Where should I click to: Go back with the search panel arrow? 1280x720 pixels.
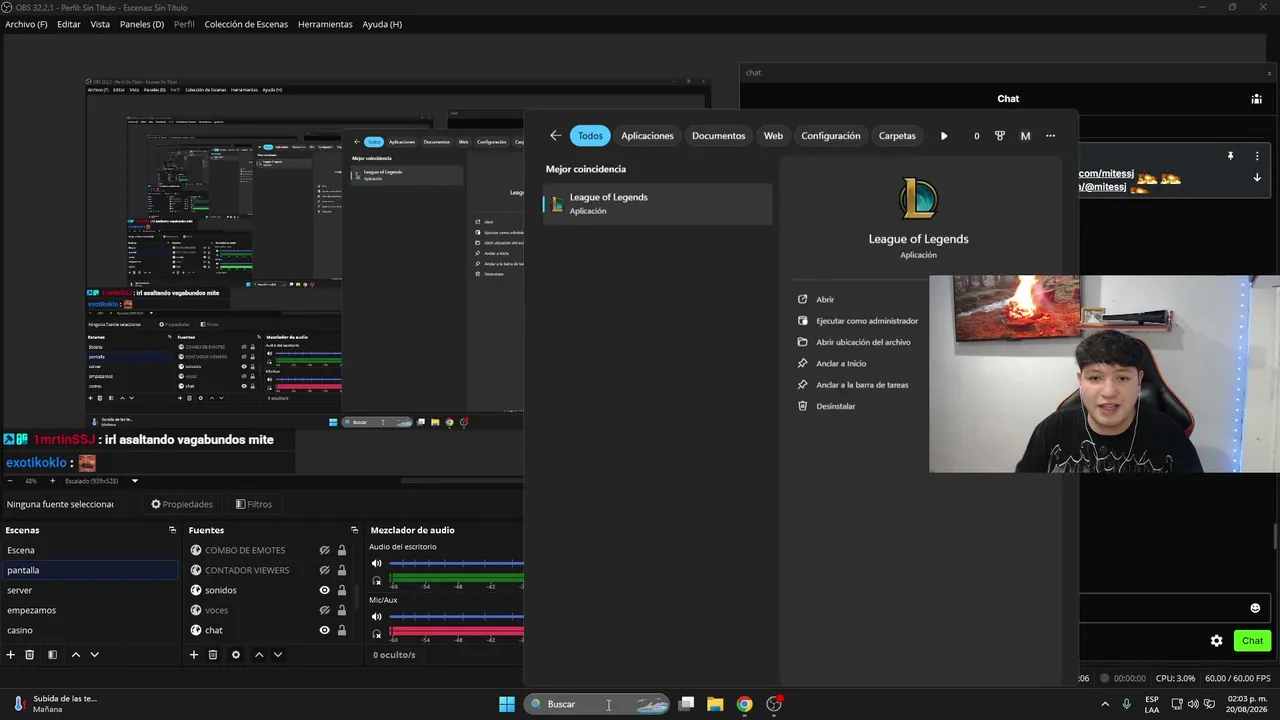click(556, 136)
